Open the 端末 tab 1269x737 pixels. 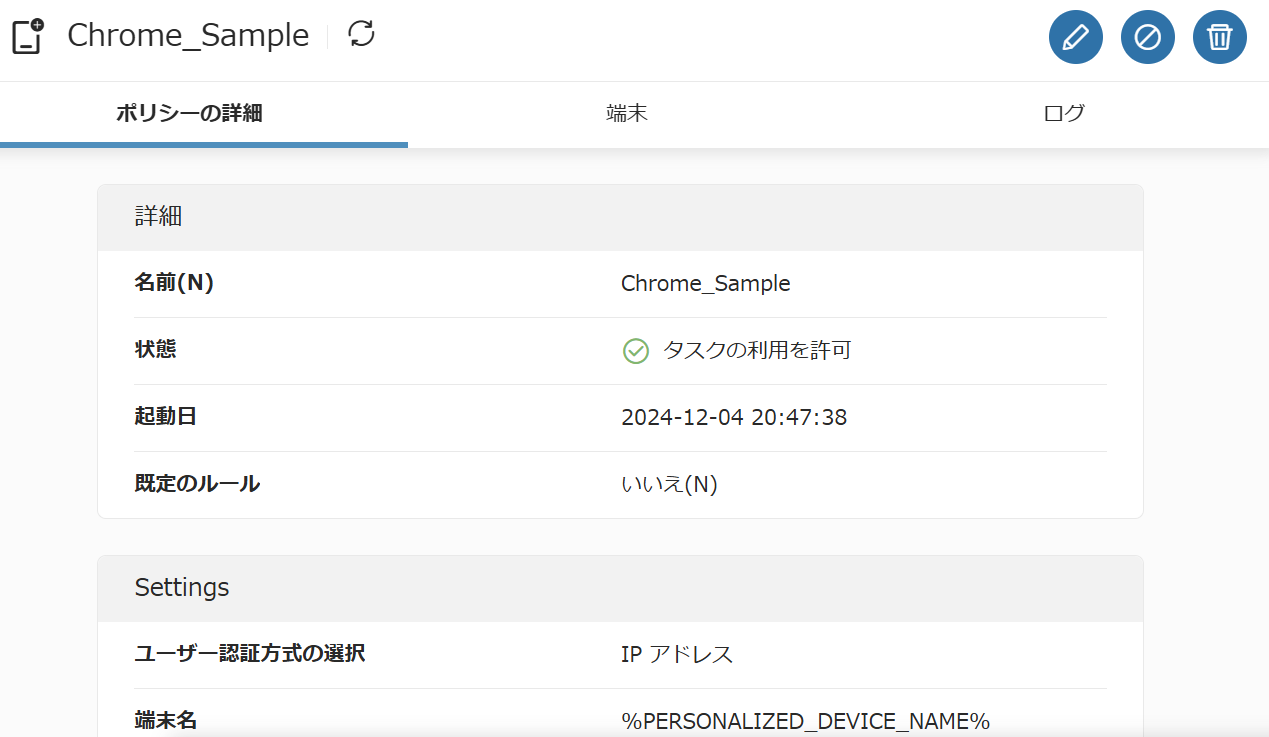[x=627, y=113]
